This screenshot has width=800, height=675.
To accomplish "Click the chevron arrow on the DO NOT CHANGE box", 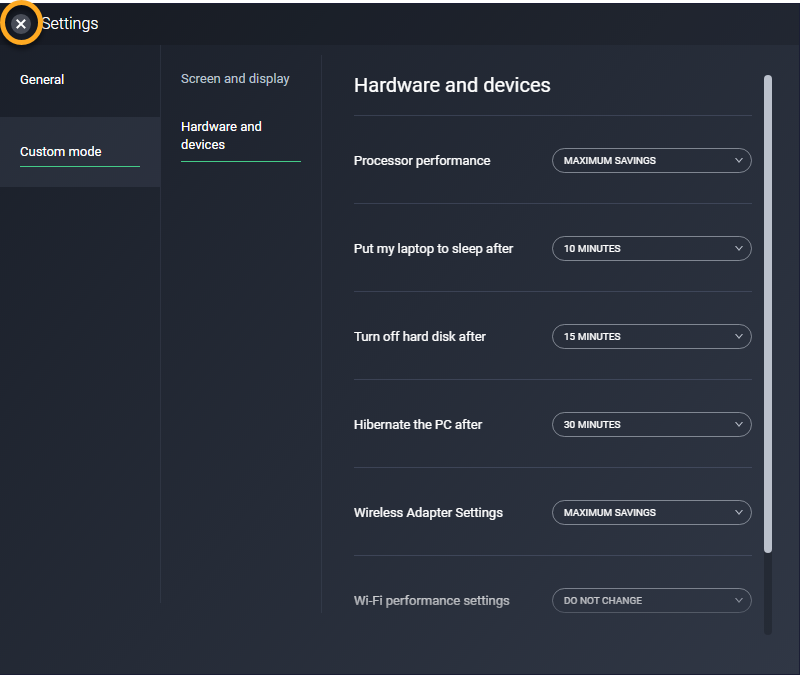I will (738, 601).
